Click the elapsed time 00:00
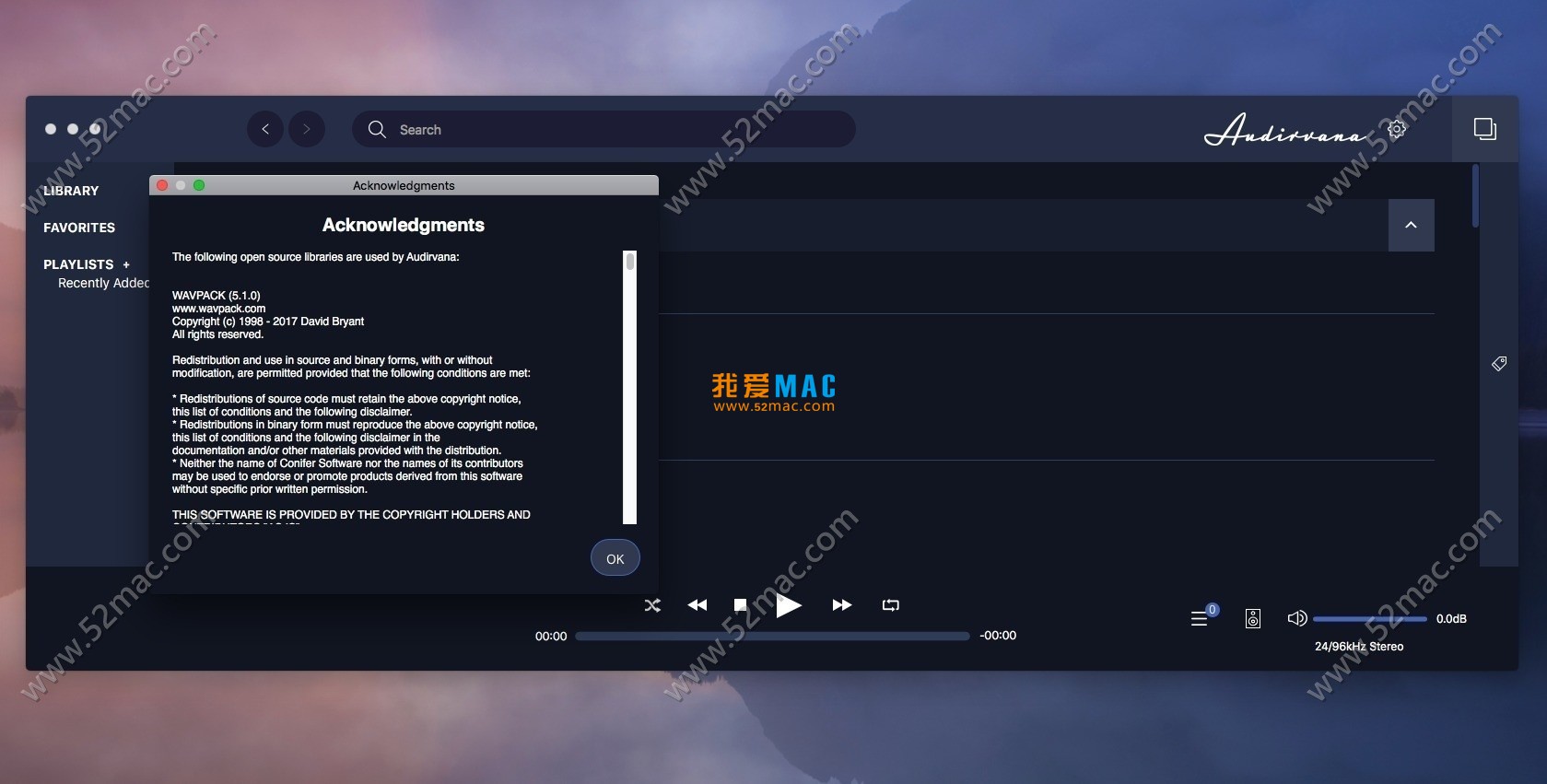Viewport: 1547px width, 784px height. coord(551,637)
